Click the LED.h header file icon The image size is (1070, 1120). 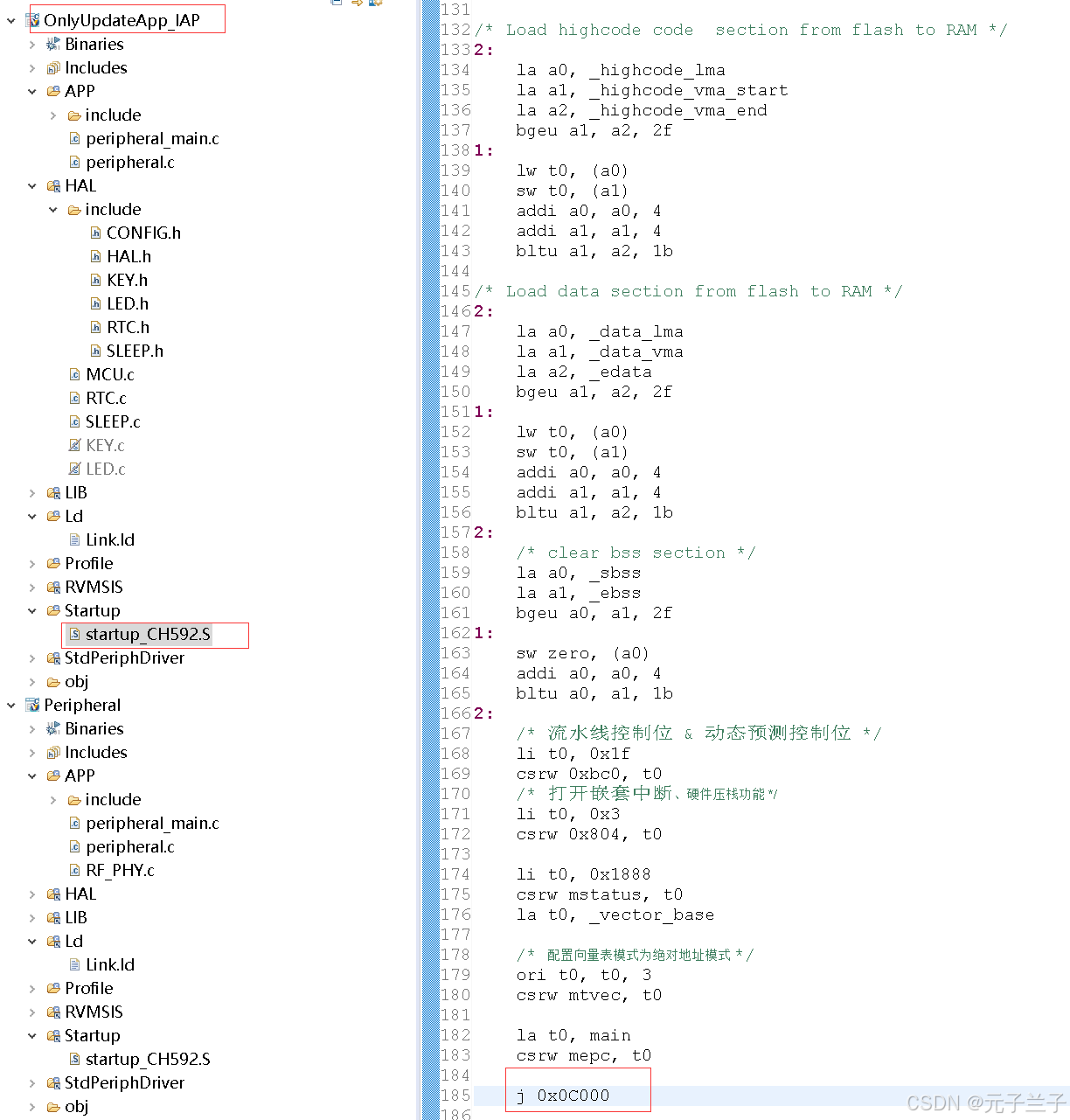point(96,303)
